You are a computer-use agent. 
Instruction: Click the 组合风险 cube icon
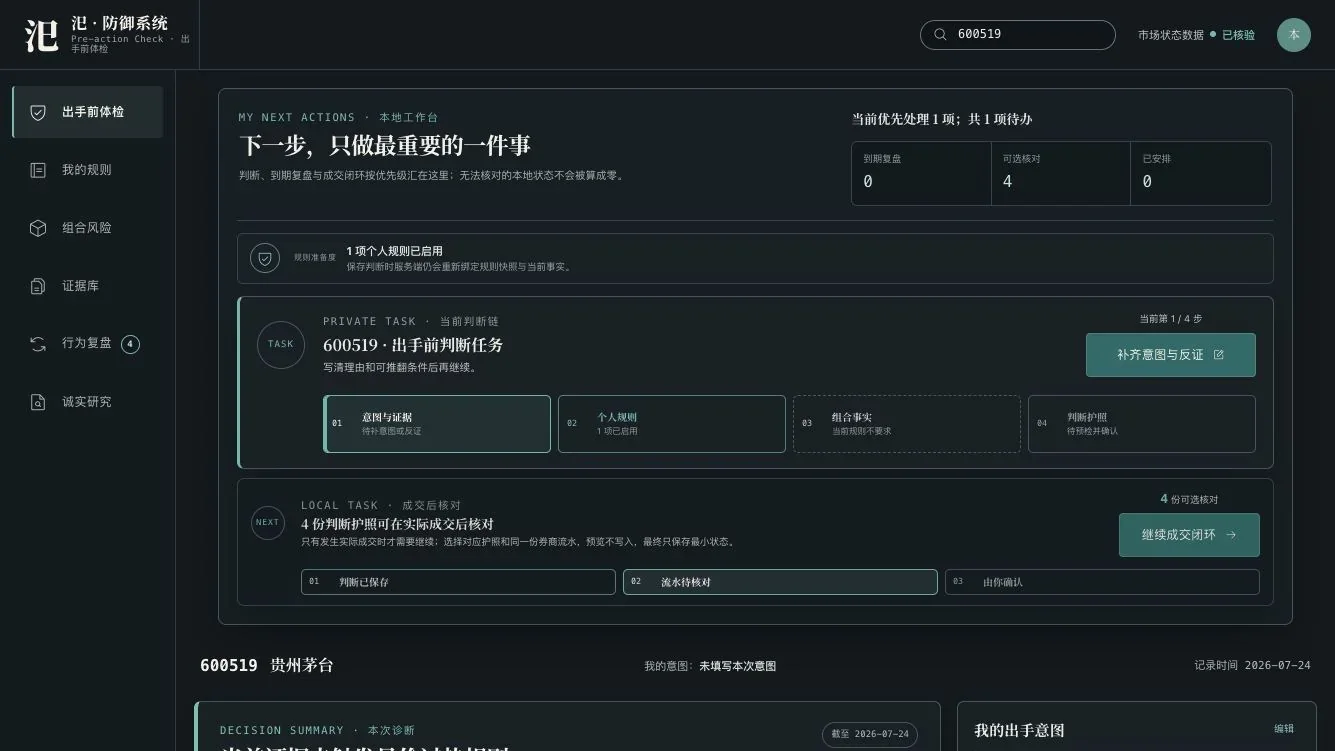(x=38, y=228)
